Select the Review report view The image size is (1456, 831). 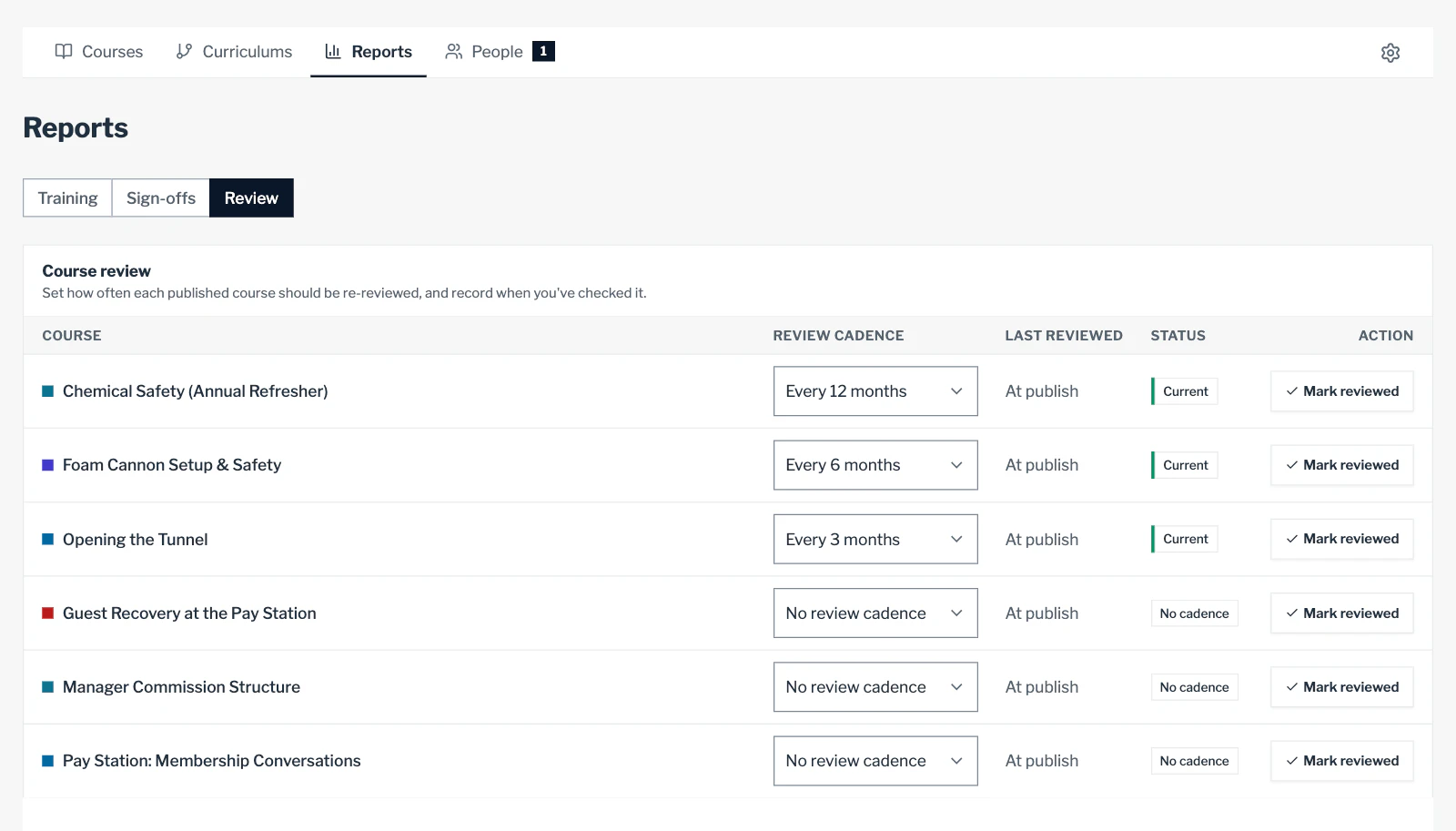251,198
